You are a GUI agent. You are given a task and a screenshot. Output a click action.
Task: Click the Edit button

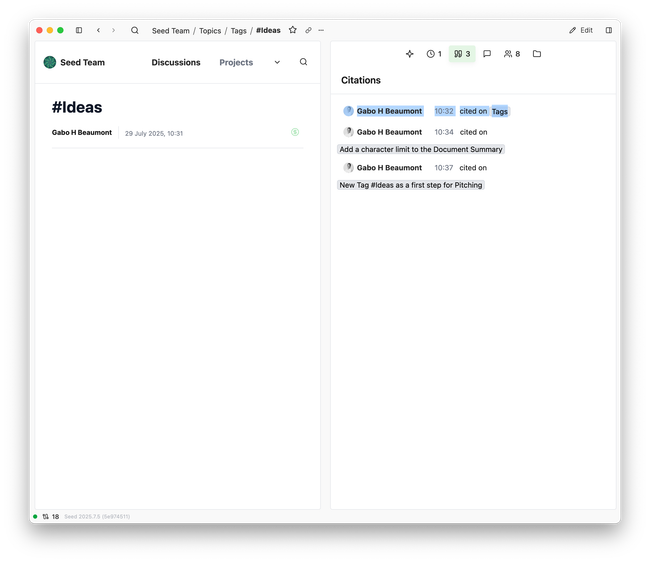[581, 30]
